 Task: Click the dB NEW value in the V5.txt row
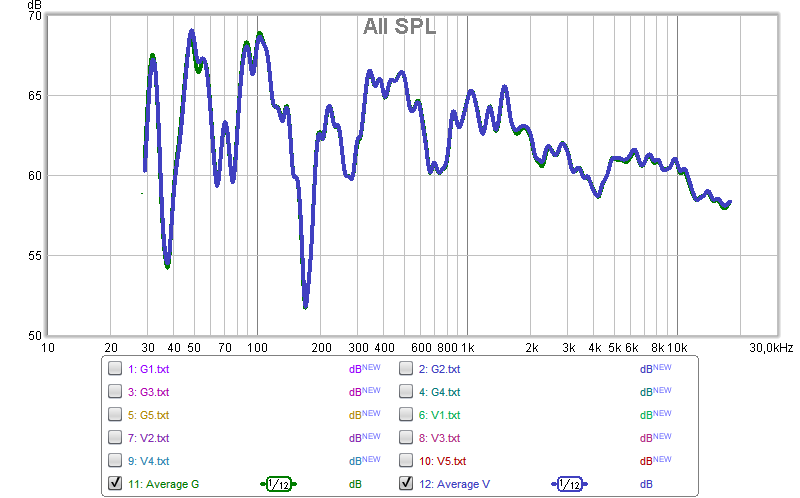pos(655,460)
